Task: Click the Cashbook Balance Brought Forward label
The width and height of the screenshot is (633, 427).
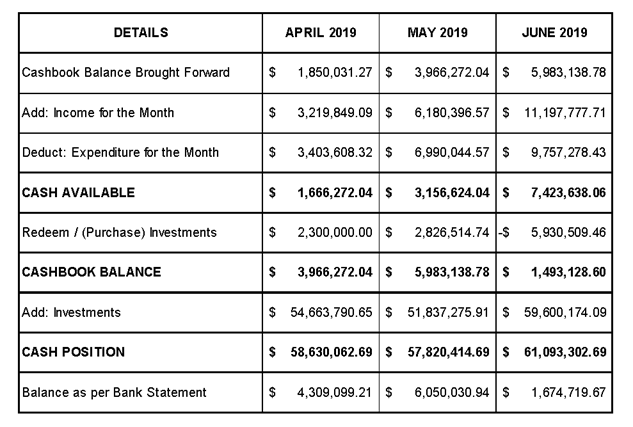Action: coord(126,73)
